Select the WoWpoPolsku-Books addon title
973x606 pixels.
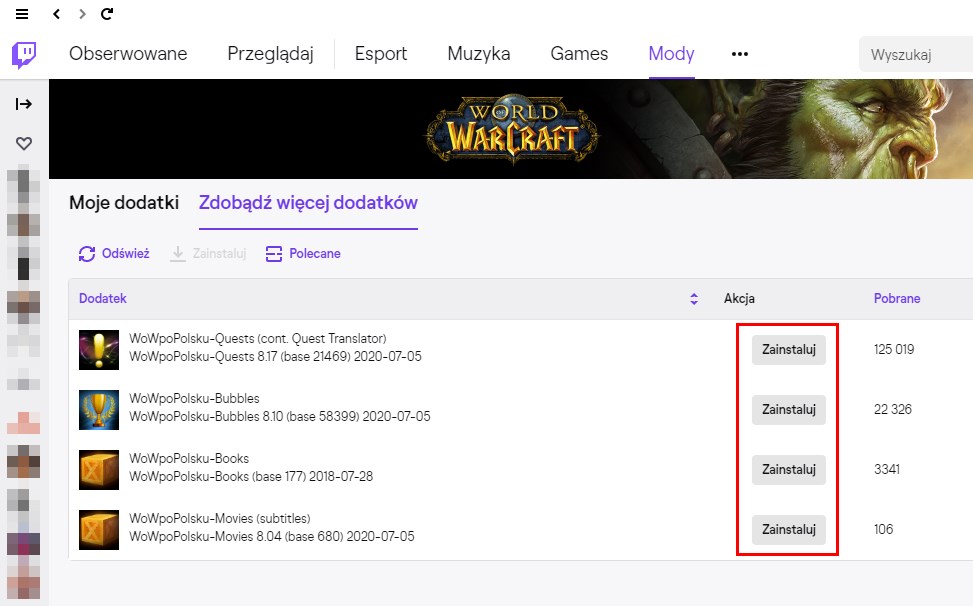pos(189,459)
